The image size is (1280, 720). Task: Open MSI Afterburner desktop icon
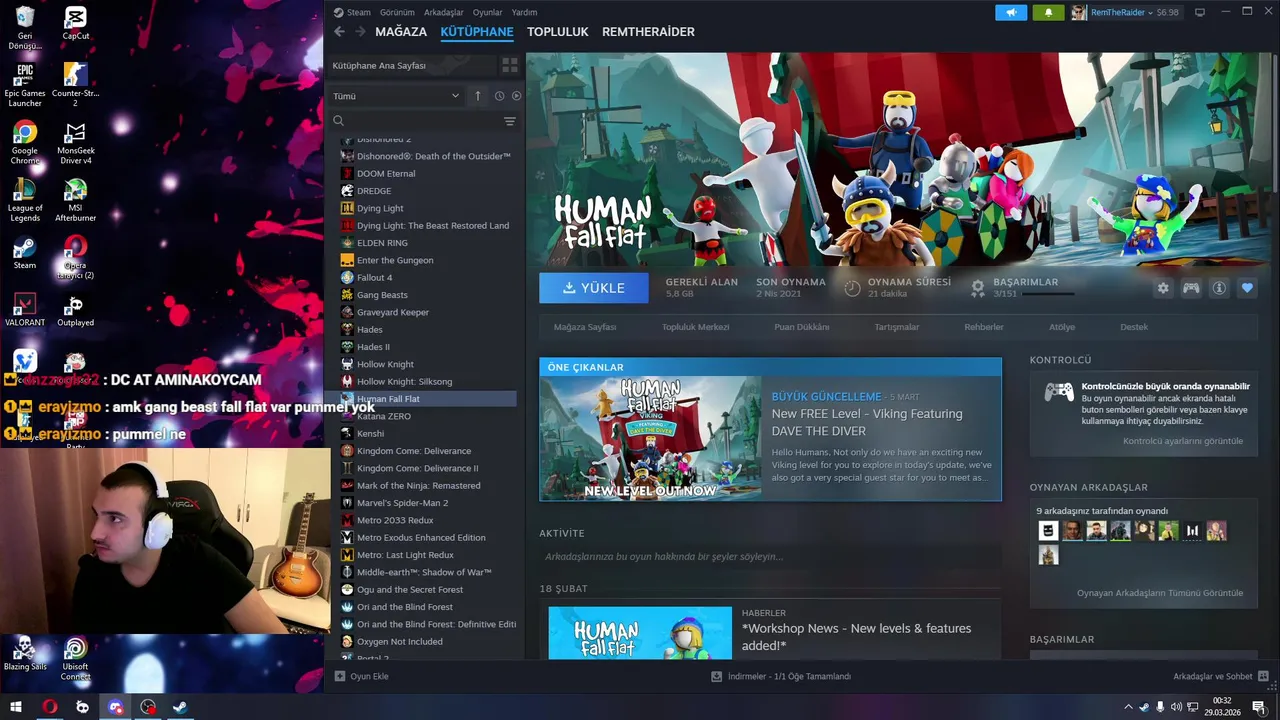pyautogui.click(x=75, y=200)
